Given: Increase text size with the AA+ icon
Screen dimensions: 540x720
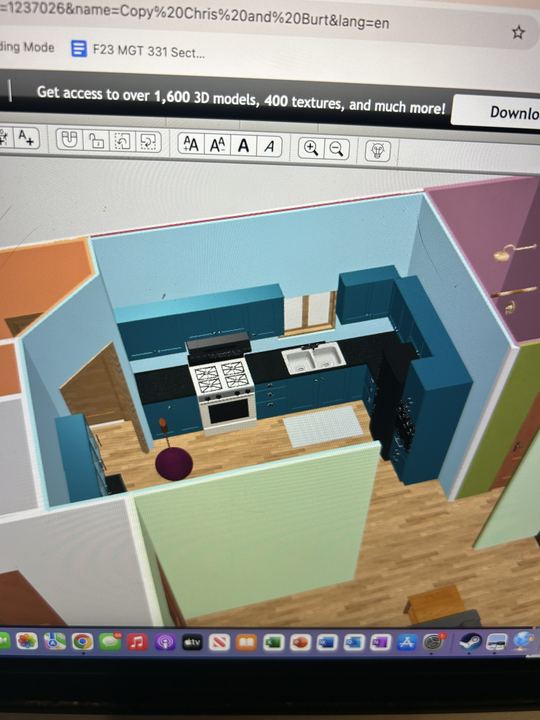Looking at the screenshot, I should [191, 144].
